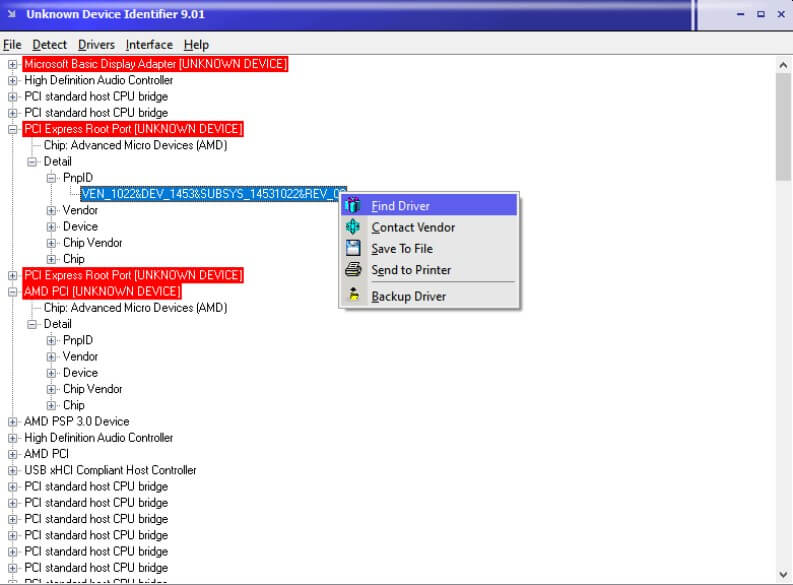The image size is (793, 585).
Task: Open the Interface menu
Action: 149,44
